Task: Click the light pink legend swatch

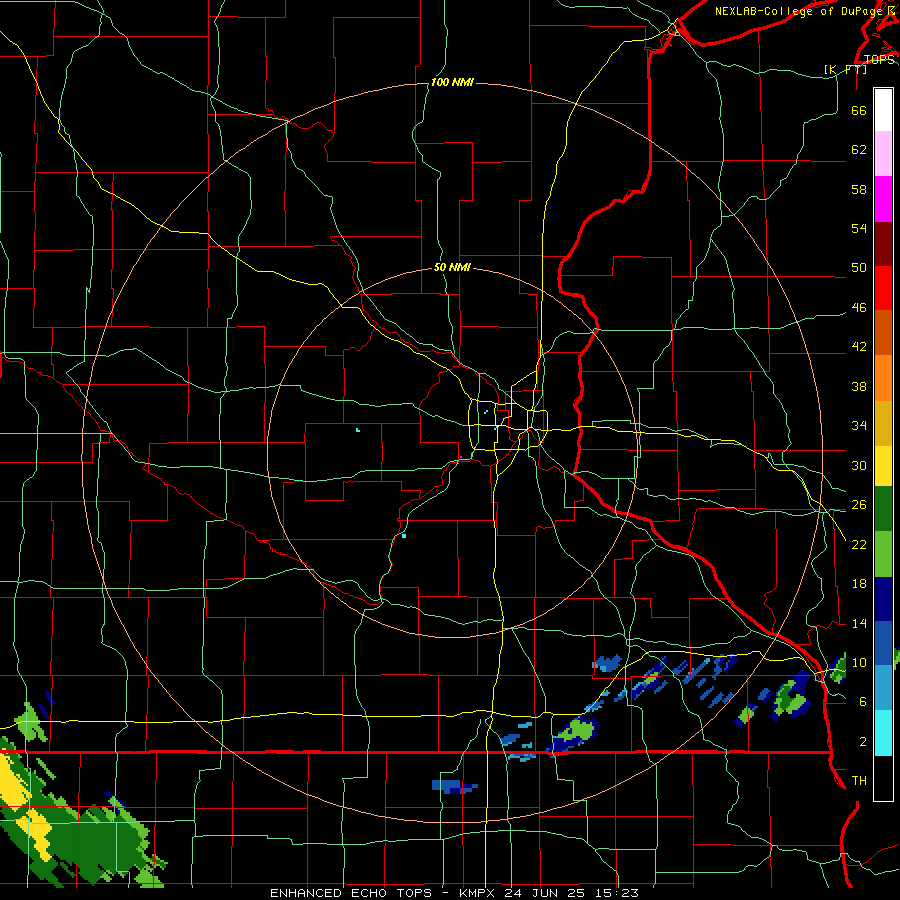Action: 883,154
